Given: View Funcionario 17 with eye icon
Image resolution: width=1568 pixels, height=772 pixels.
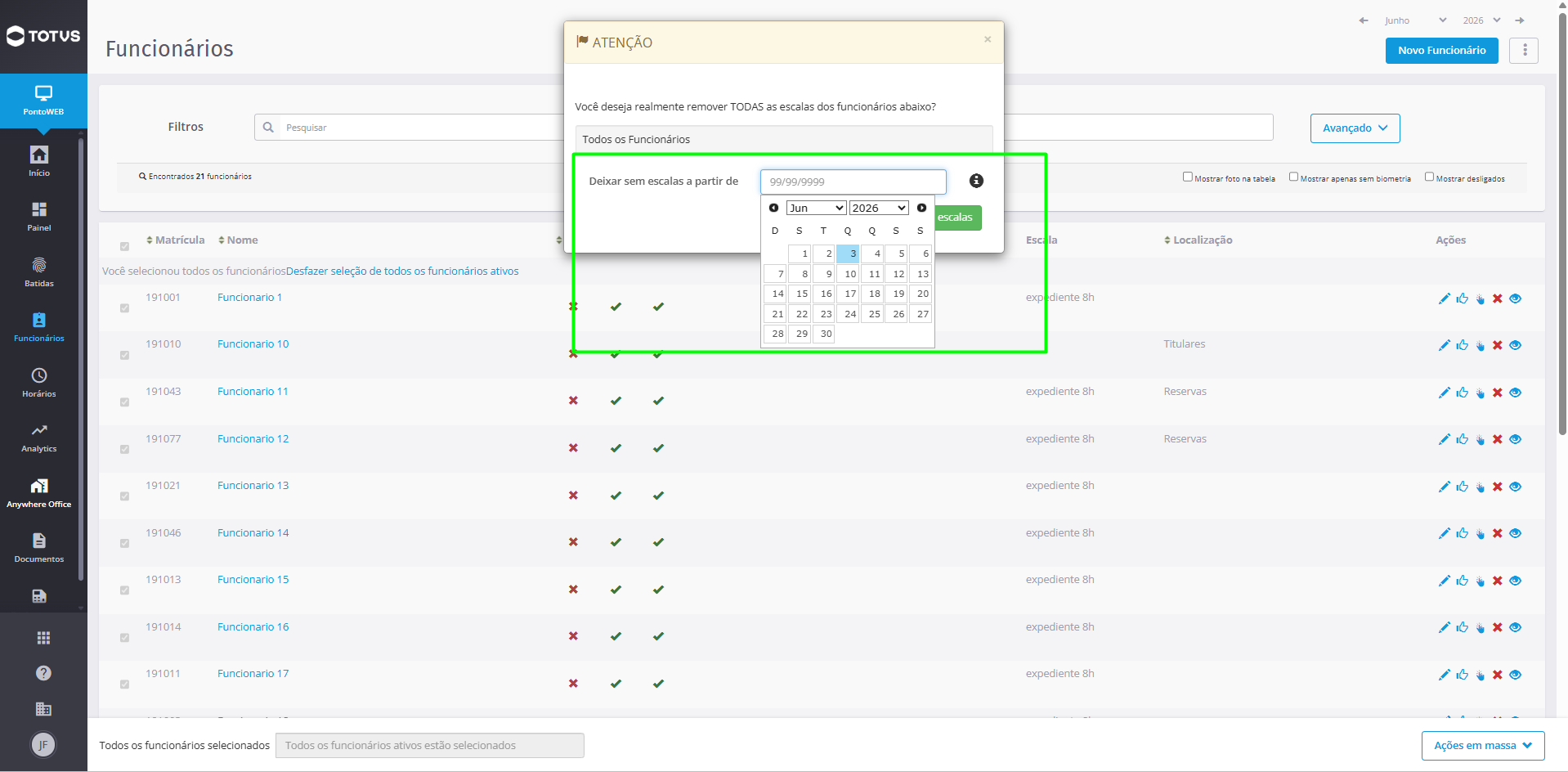Looking at the screenshot, I should [1516, 675].
